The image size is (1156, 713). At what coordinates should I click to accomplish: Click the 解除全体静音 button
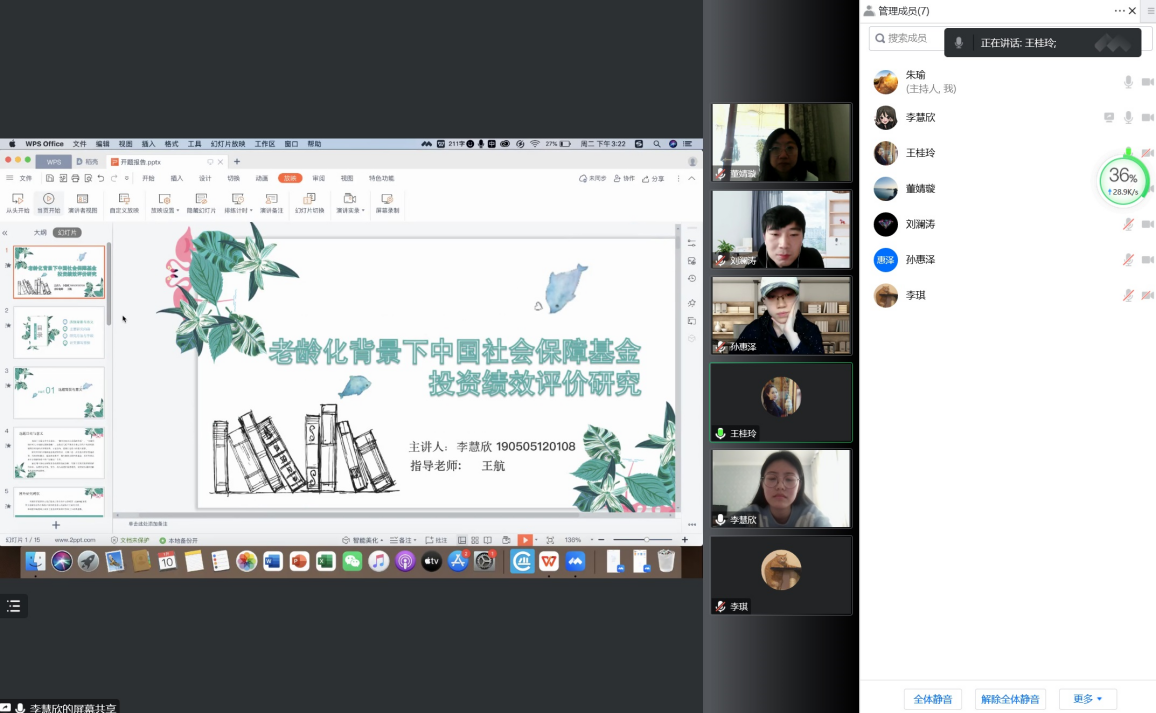point(1010,699)
